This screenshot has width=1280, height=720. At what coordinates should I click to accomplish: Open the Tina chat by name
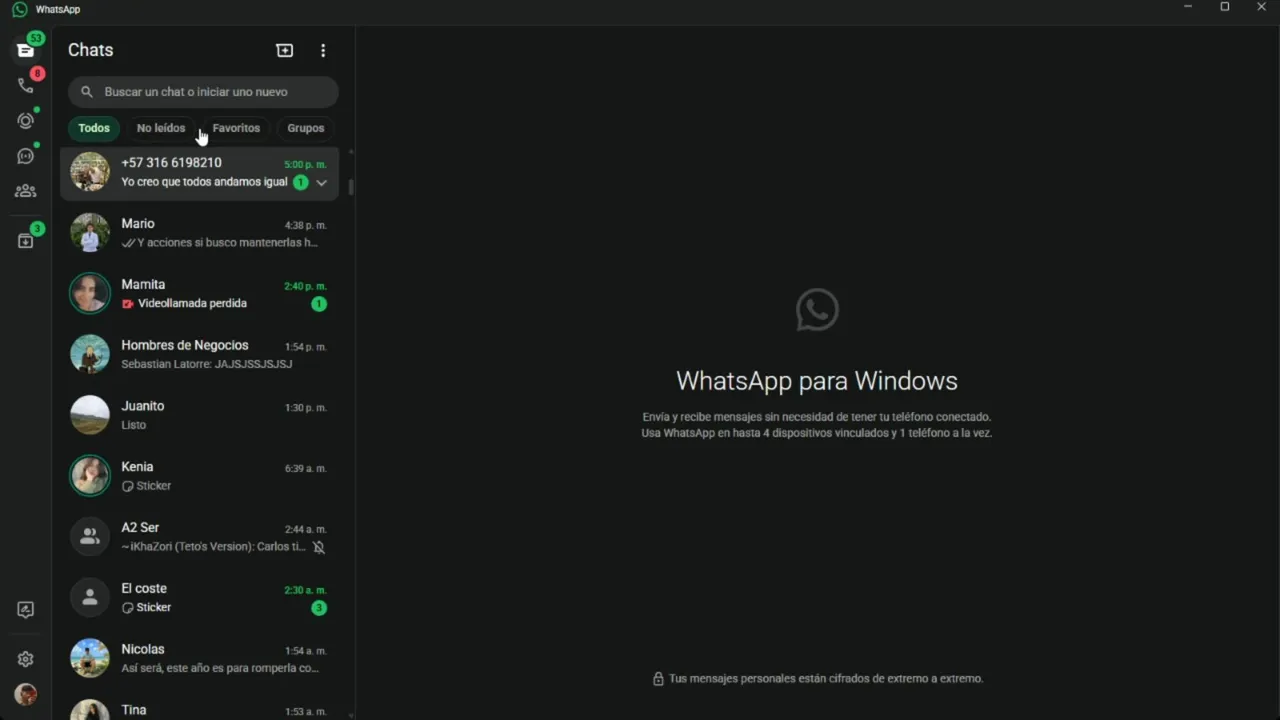134,710
